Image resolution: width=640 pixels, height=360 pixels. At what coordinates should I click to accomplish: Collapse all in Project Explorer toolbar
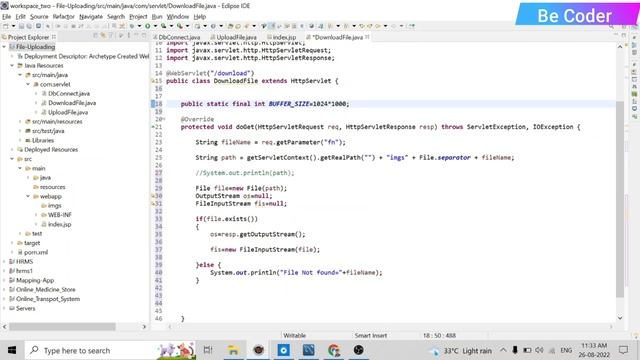[x=96, y=36]
